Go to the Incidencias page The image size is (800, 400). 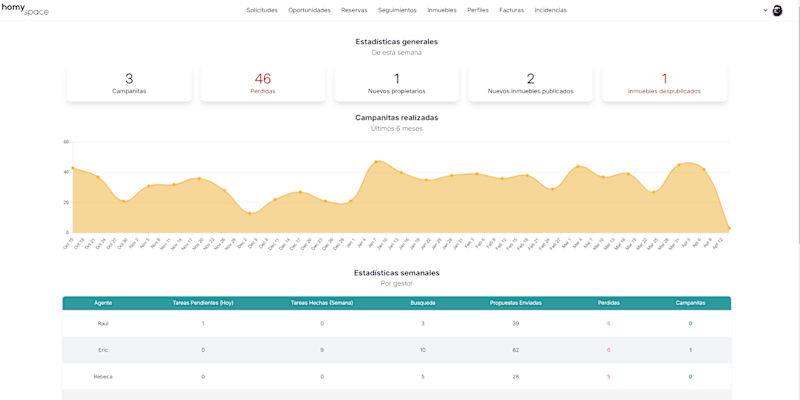click(551, 10)
